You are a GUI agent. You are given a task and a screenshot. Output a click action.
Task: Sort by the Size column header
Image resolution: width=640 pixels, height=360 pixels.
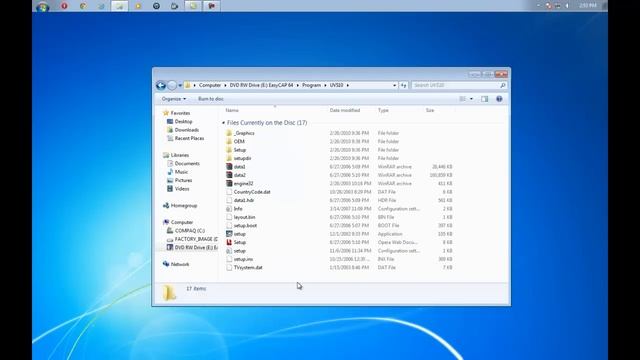pyautogui.click(x=430, y=110)
